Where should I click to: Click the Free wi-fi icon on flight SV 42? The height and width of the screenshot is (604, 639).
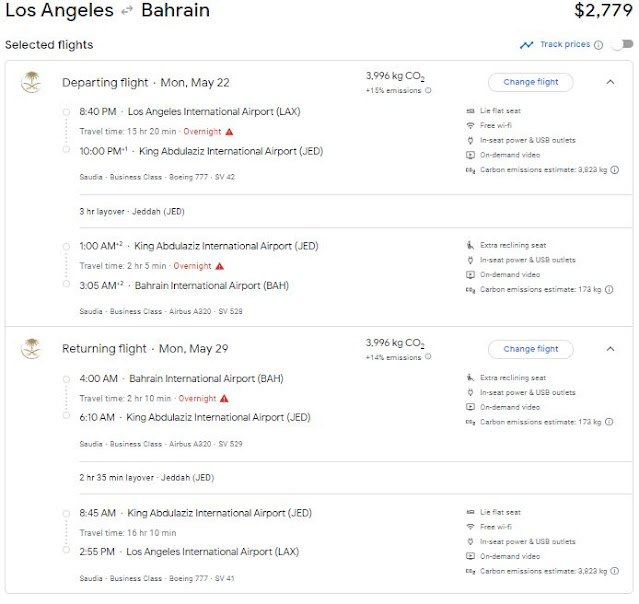(x=470, y=125)
